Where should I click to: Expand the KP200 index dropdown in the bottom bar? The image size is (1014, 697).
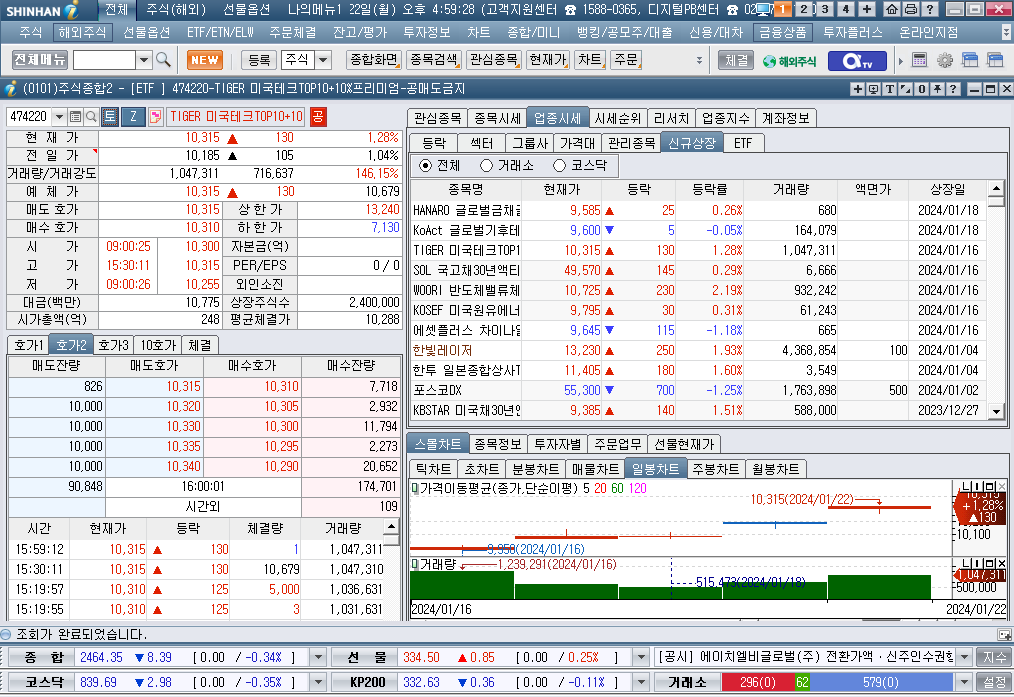tap(641, 682)
